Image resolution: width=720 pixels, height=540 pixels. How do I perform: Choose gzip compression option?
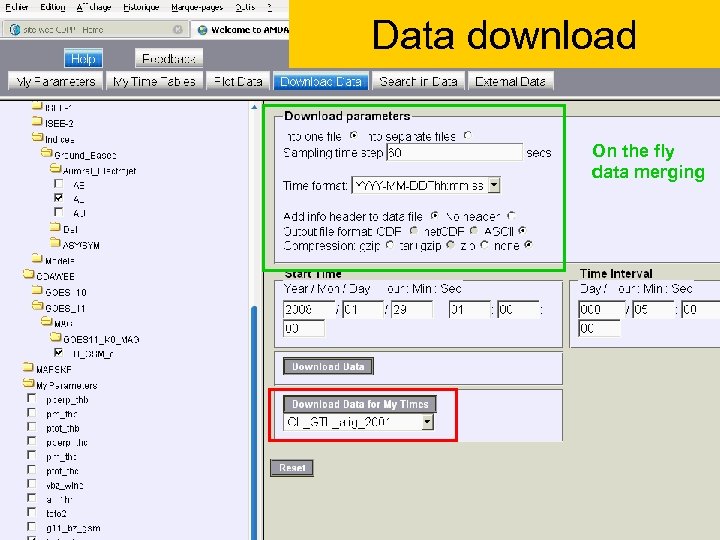pyautogui.click(x=389, y=245)
